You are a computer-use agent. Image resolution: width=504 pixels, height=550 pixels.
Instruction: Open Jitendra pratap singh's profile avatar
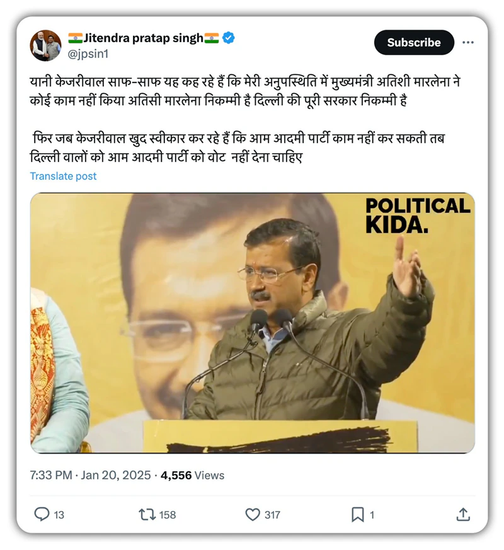[x=46, y=45]
